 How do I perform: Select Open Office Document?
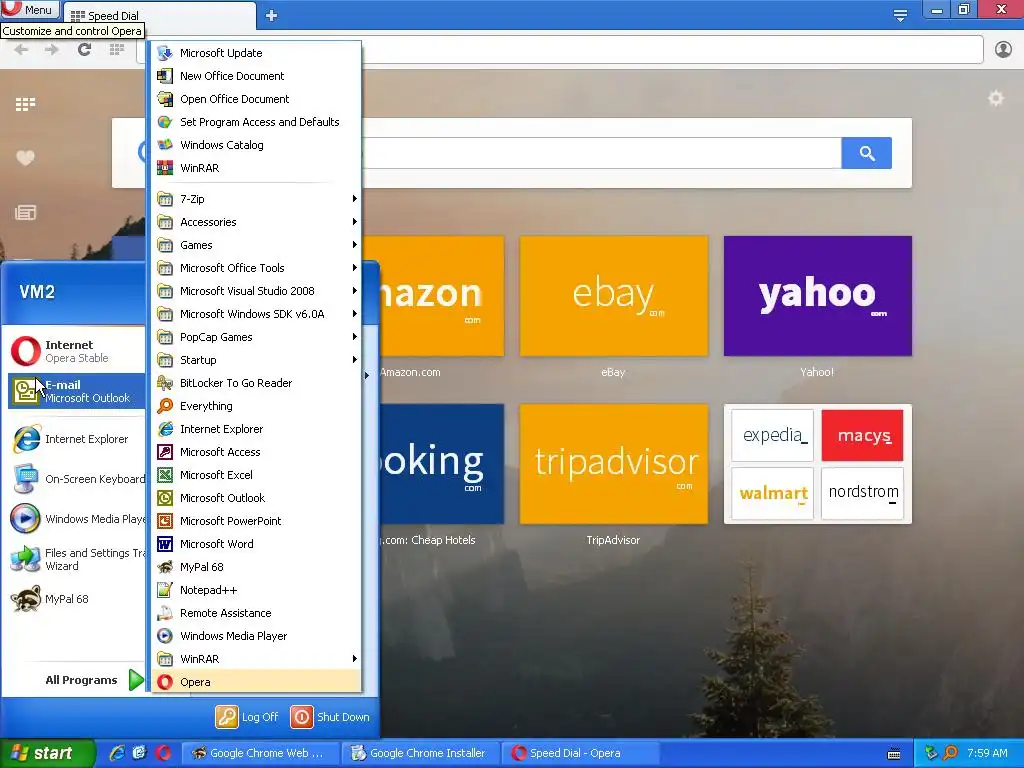[x=257, y=99]
